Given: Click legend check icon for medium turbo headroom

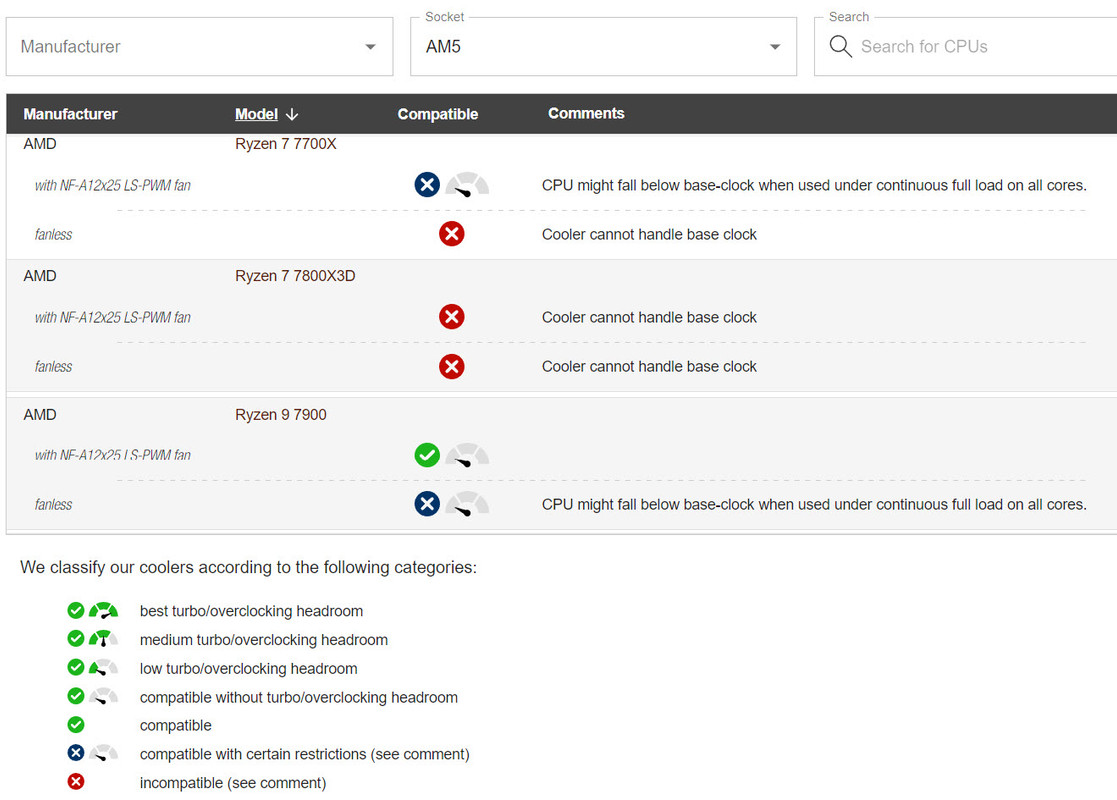Looking at the screenshot, I should pos(76,638).
